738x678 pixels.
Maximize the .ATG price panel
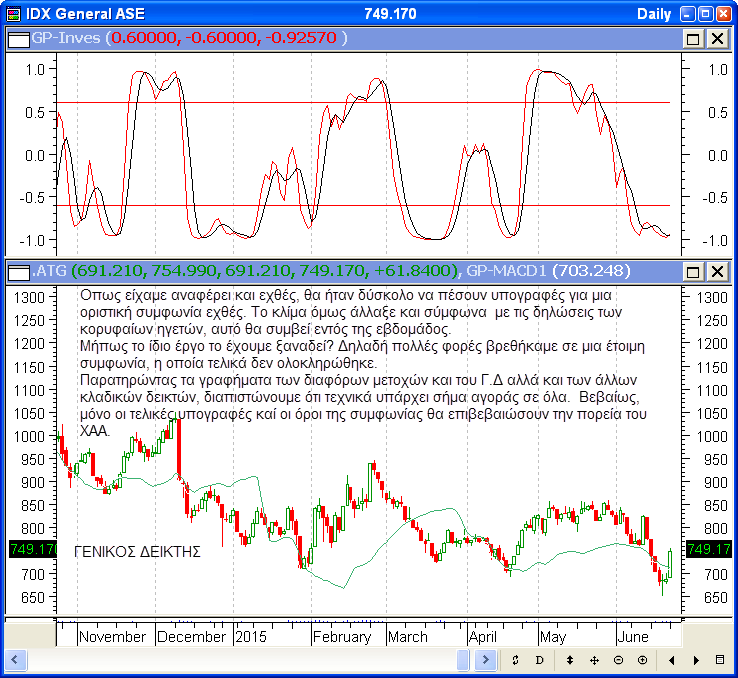pyautogui.click(x=693, y=271)
